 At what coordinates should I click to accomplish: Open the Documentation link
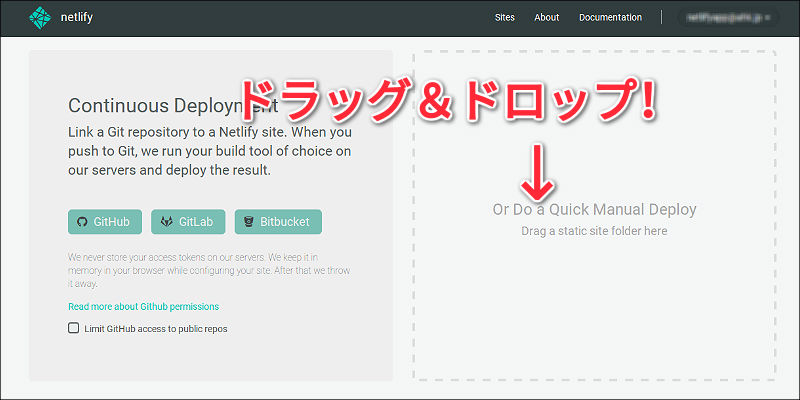(x=610, y=17)
